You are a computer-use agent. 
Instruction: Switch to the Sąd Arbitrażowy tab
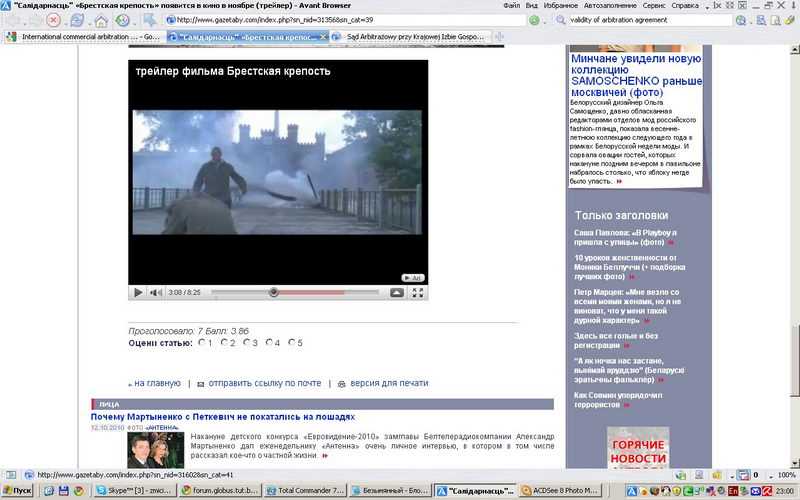pyautogui.click(x=411, y=37)
